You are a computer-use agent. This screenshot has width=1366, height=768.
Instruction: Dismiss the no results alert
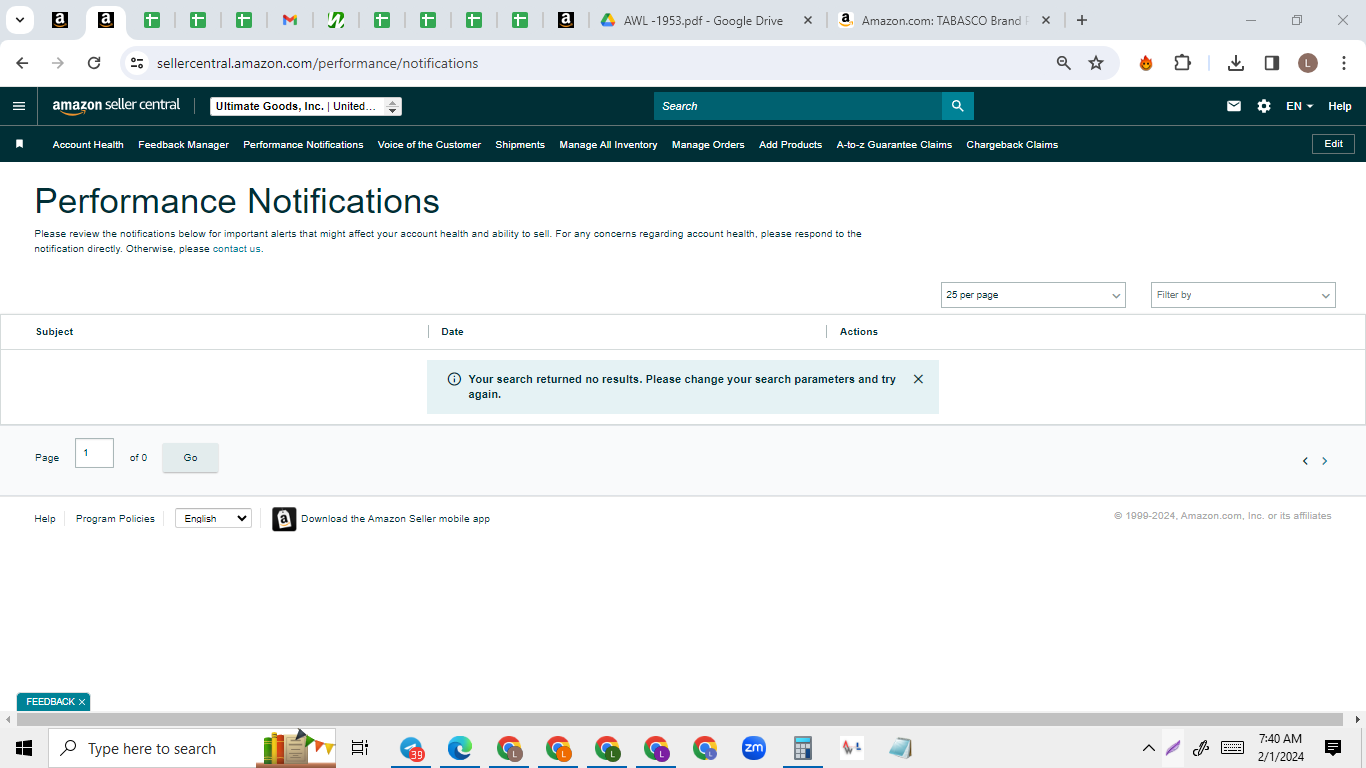tap(918, 379)
